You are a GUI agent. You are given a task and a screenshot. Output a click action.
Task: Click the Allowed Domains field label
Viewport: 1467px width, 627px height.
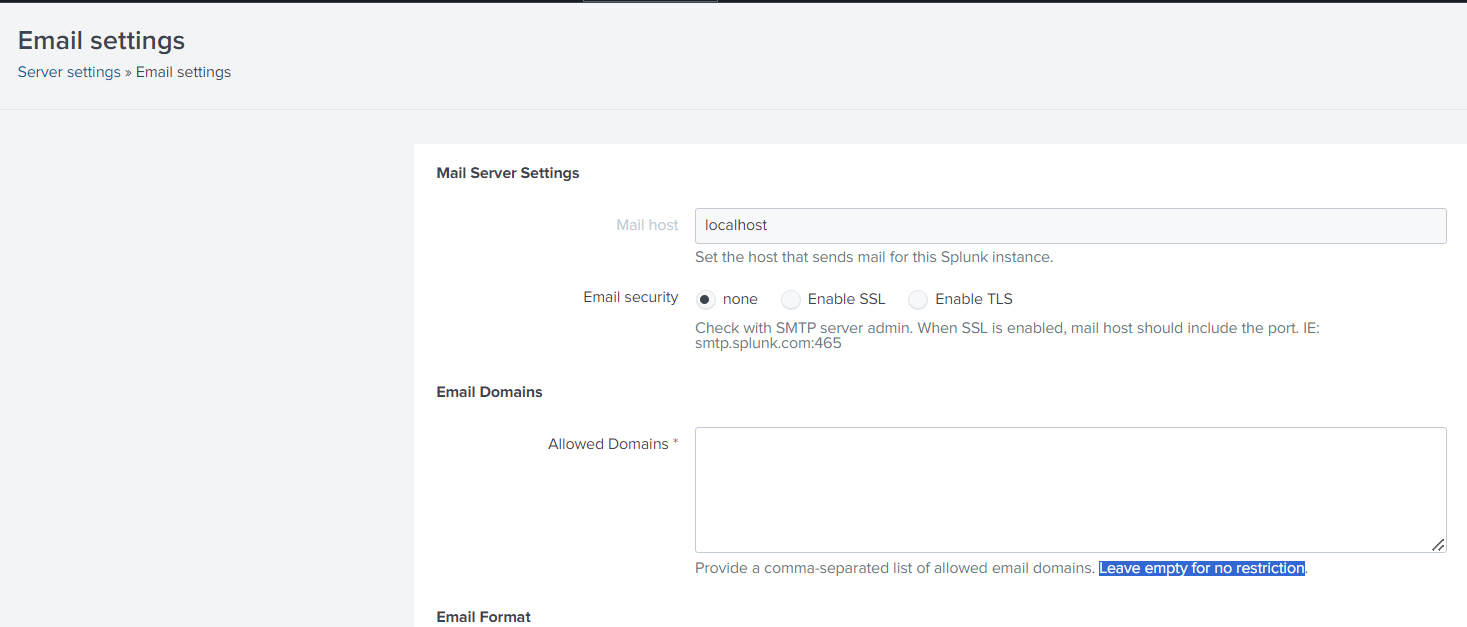coord(608,444)
